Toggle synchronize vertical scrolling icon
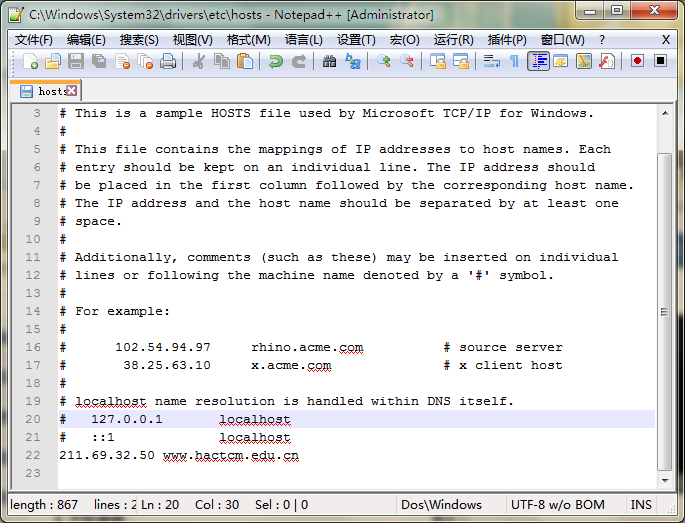This screenshot has width=685, height=523. (x=438, y=62)
